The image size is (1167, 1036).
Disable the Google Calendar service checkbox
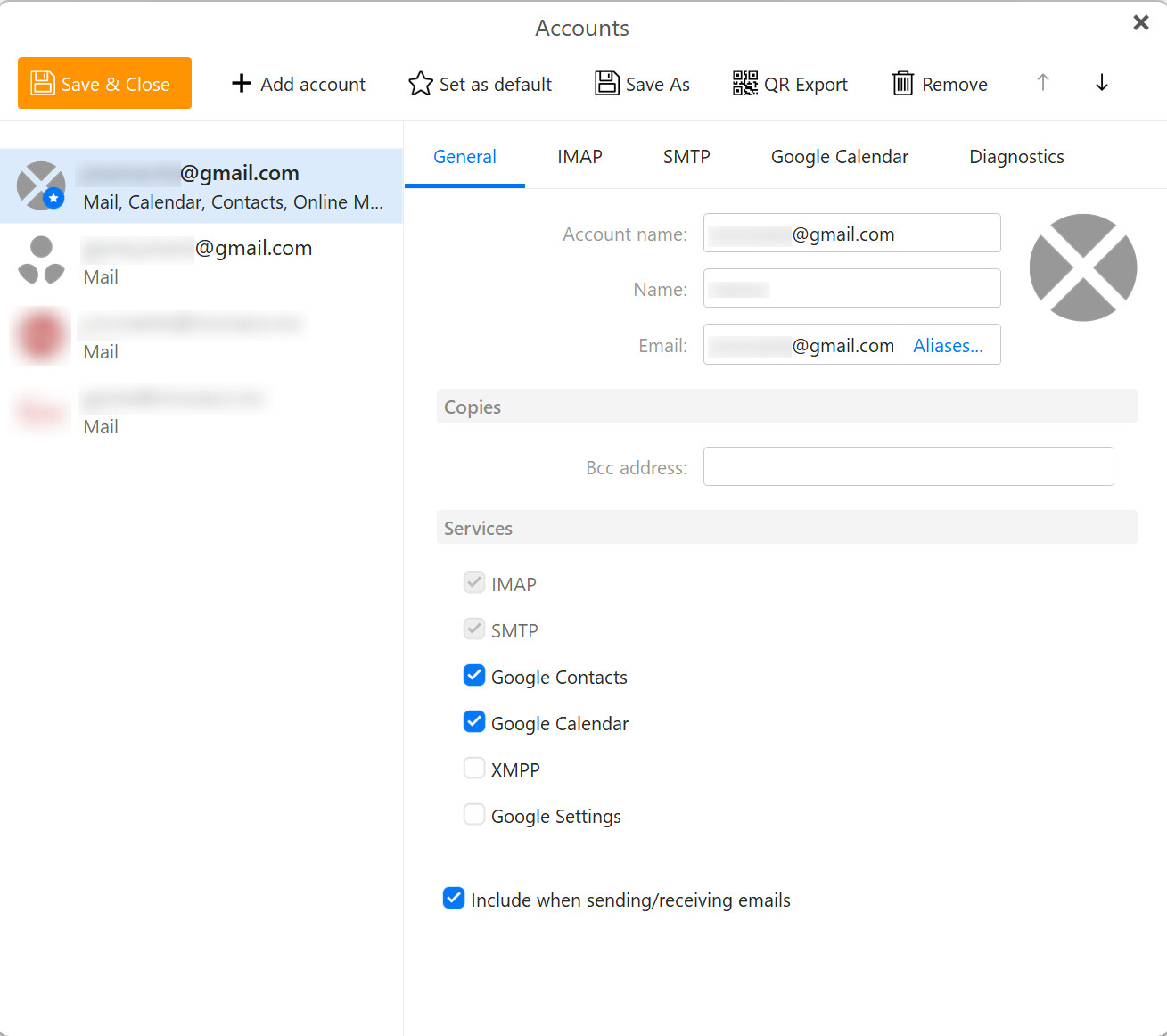coord(474,722)
